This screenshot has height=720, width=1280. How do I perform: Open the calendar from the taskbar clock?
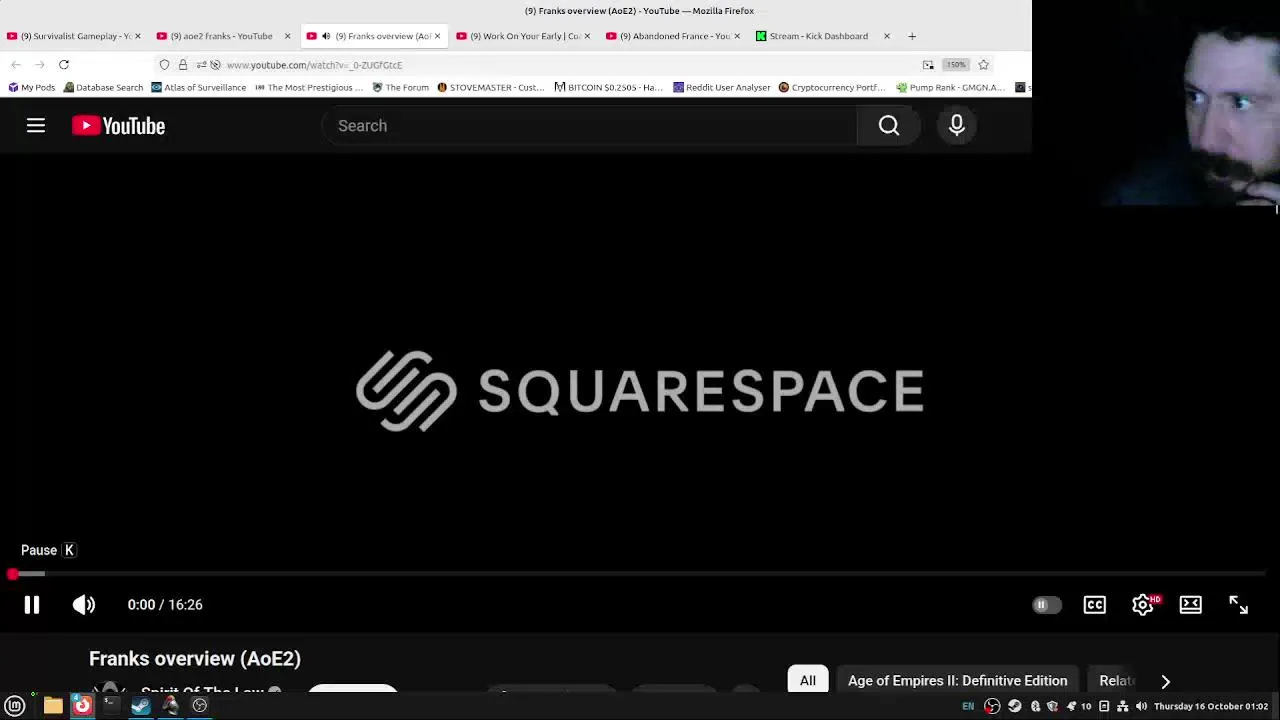pos(1211,706)
